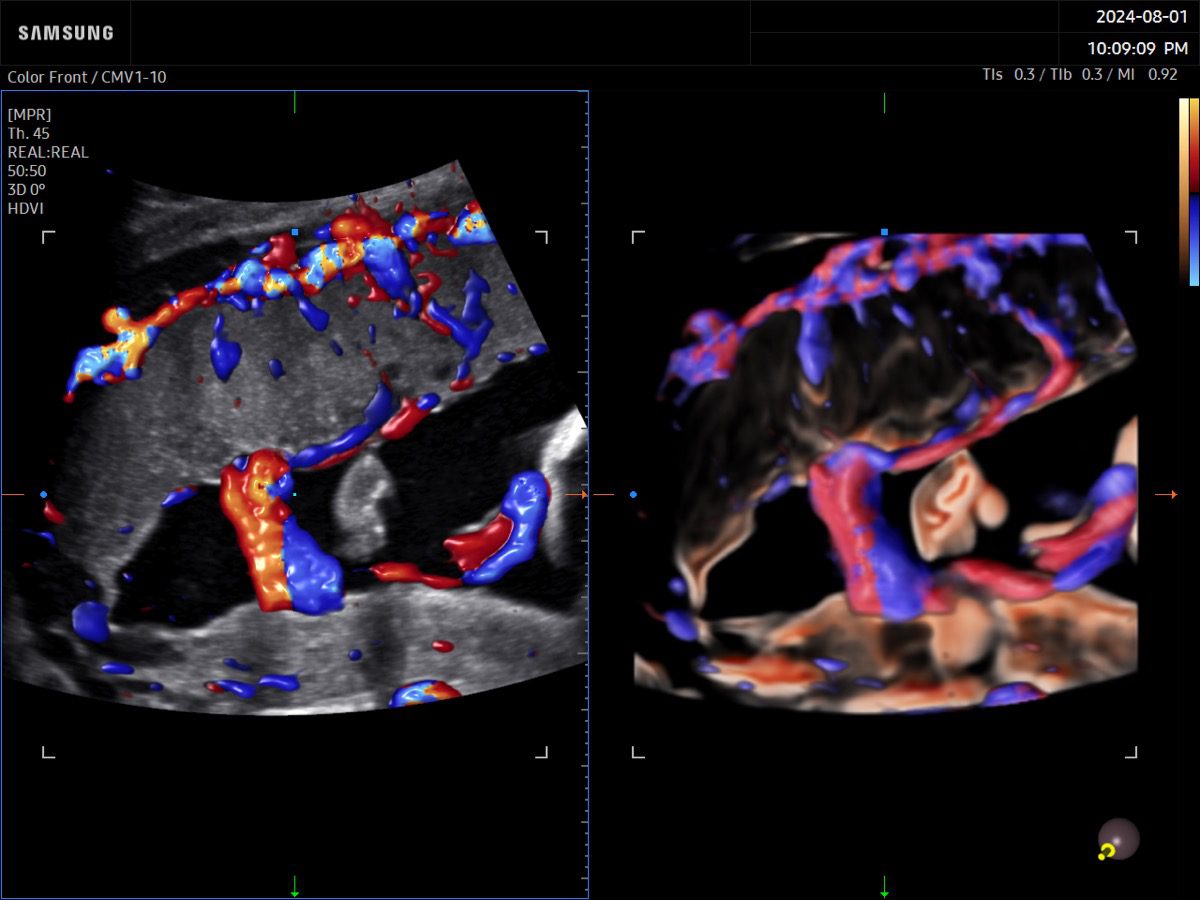The height and width of the screenshot is (900, 1200).
Task: Click the REAL:REAL render mode text
Action: (x=48, y=152)
